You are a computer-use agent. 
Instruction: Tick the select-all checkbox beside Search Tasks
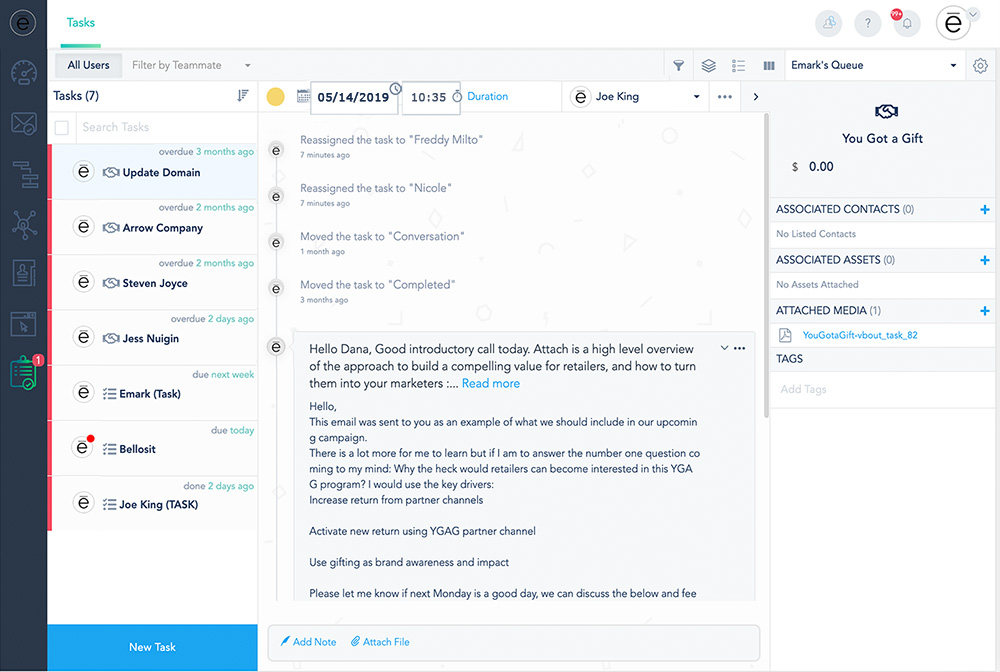click(x=62, y=128)
